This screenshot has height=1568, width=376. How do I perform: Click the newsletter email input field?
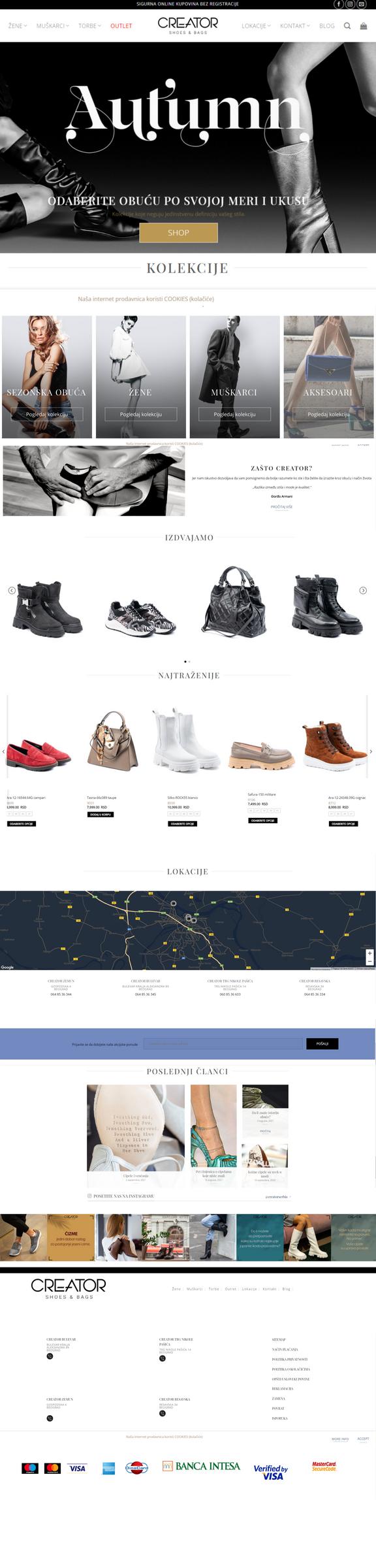(x=223, y=1043)
